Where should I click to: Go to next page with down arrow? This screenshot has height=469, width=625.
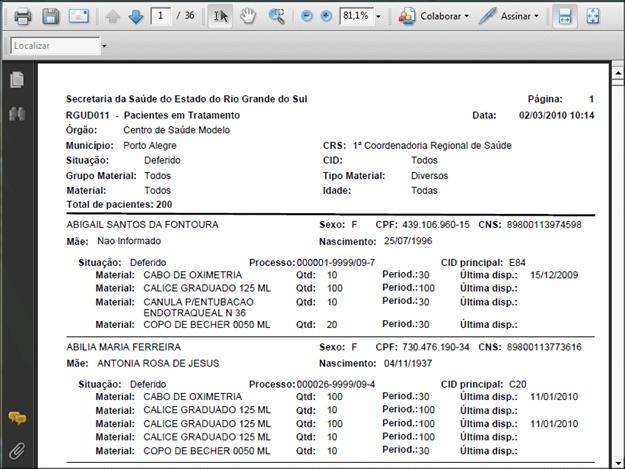coord(136,16)
